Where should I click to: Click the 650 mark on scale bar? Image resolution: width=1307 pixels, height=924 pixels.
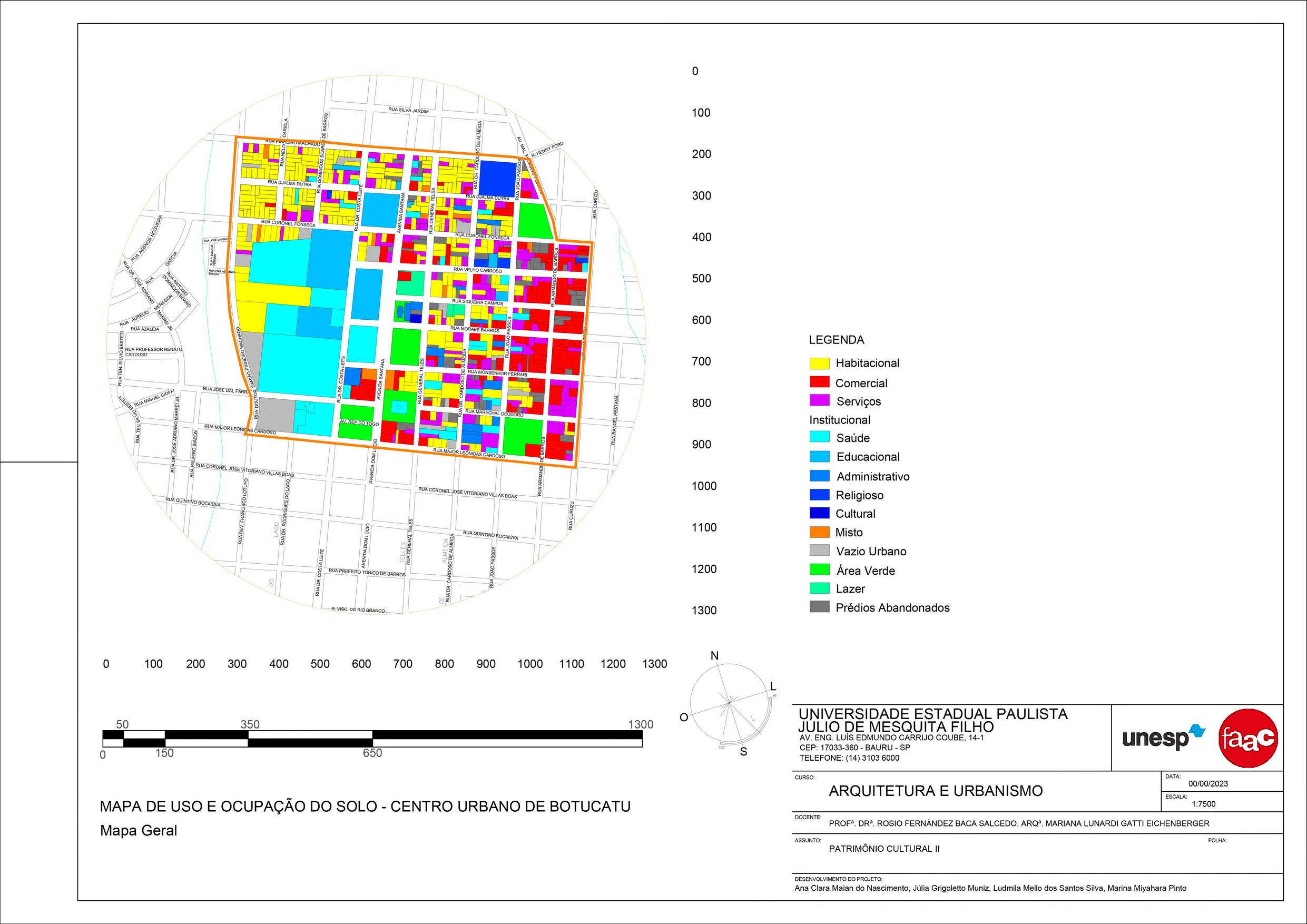(373, 753)
